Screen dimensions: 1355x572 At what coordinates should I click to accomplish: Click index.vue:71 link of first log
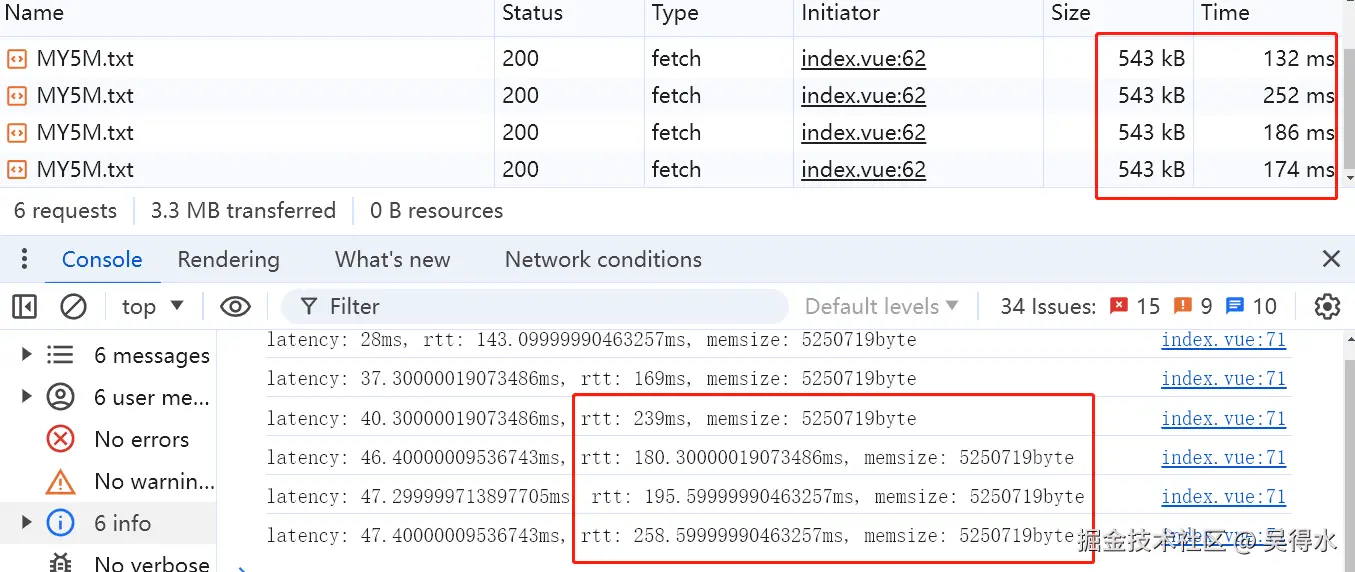pyautogui.click(x=1223, y=340)
